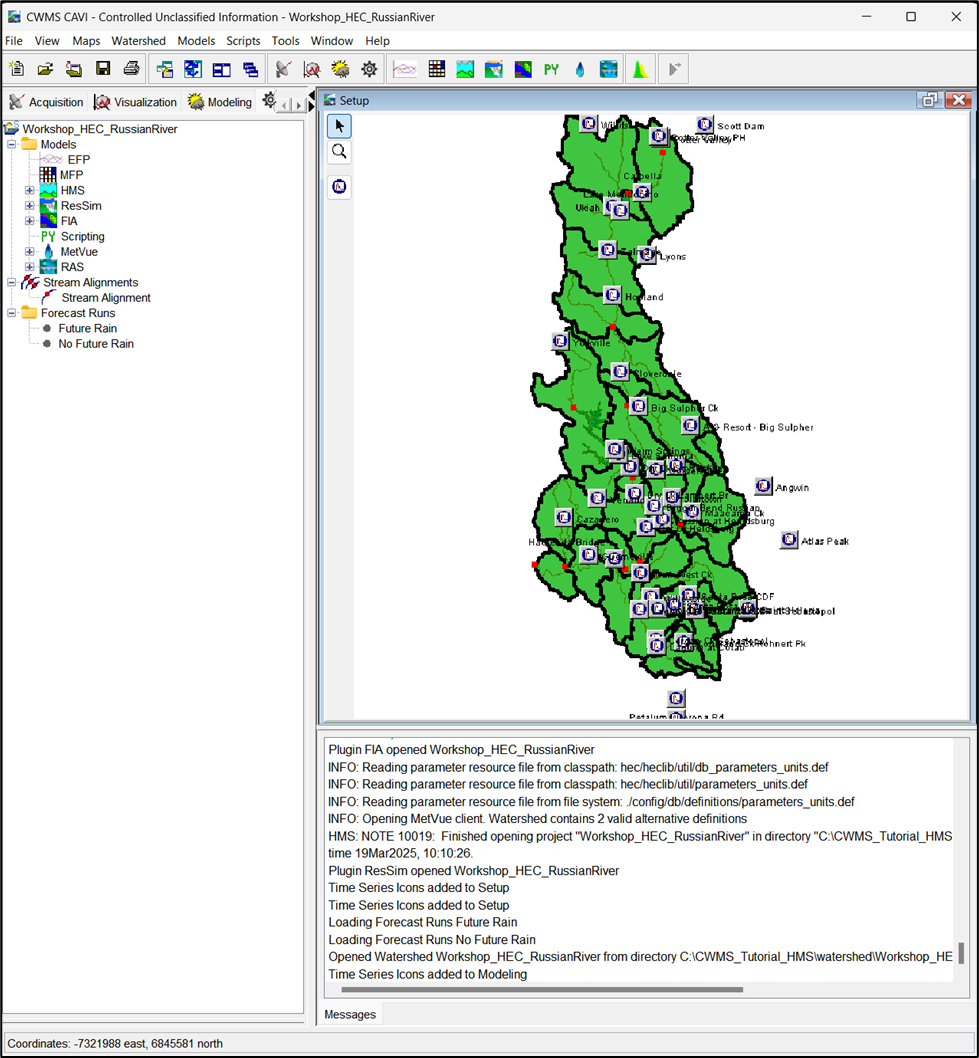The image size is (979, 1058).
Task: Collapse the Forecast Runs folder
Action: [12, 313]
